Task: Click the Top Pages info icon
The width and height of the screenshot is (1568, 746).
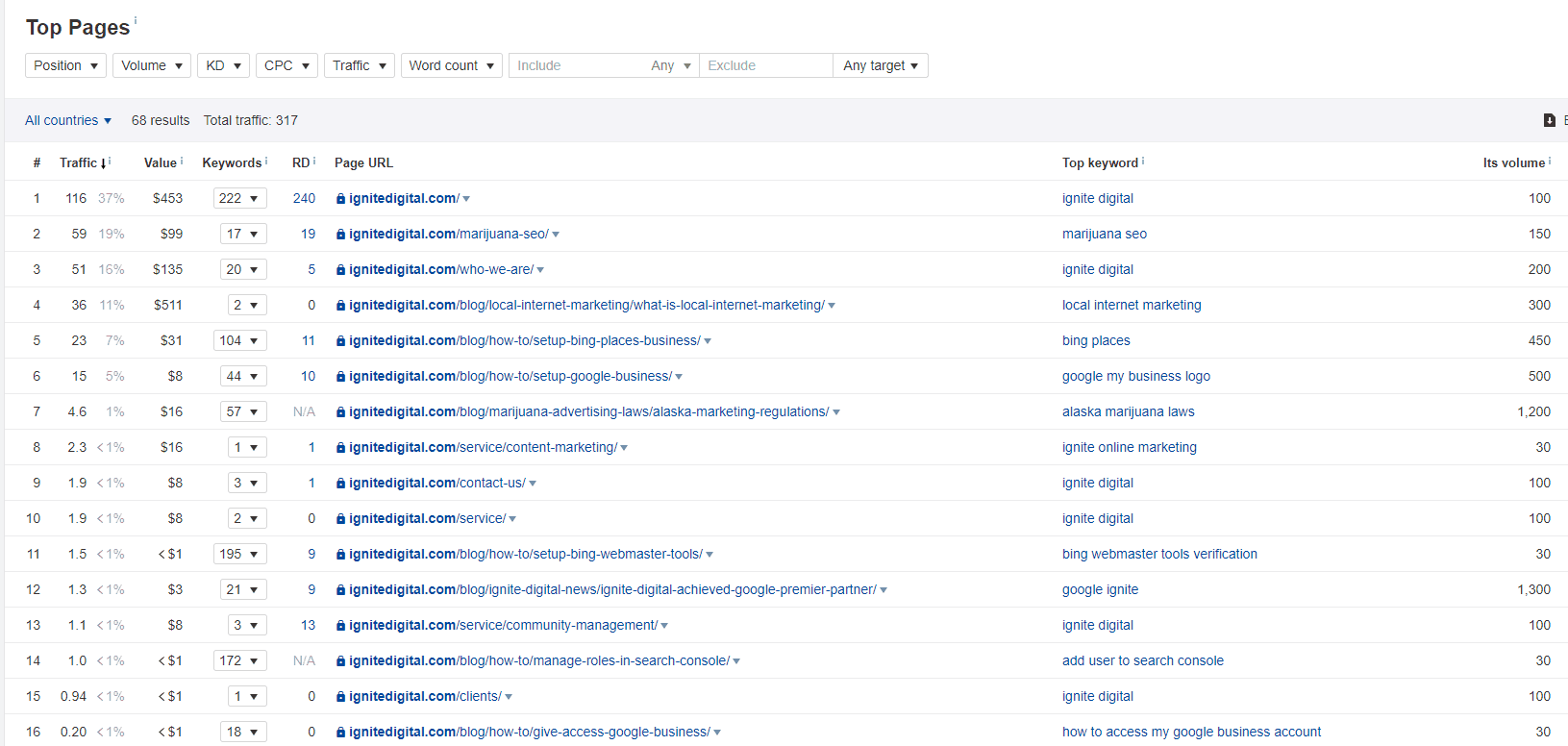Action: pos(136,19)
